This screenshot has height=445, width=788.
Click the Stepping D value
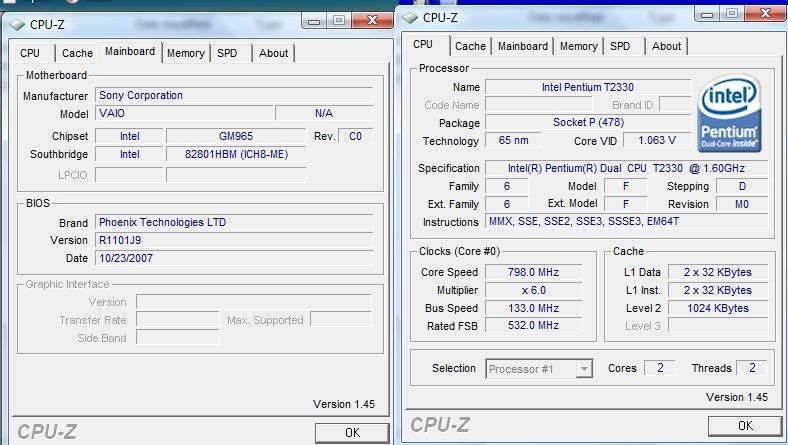(742, 187)
